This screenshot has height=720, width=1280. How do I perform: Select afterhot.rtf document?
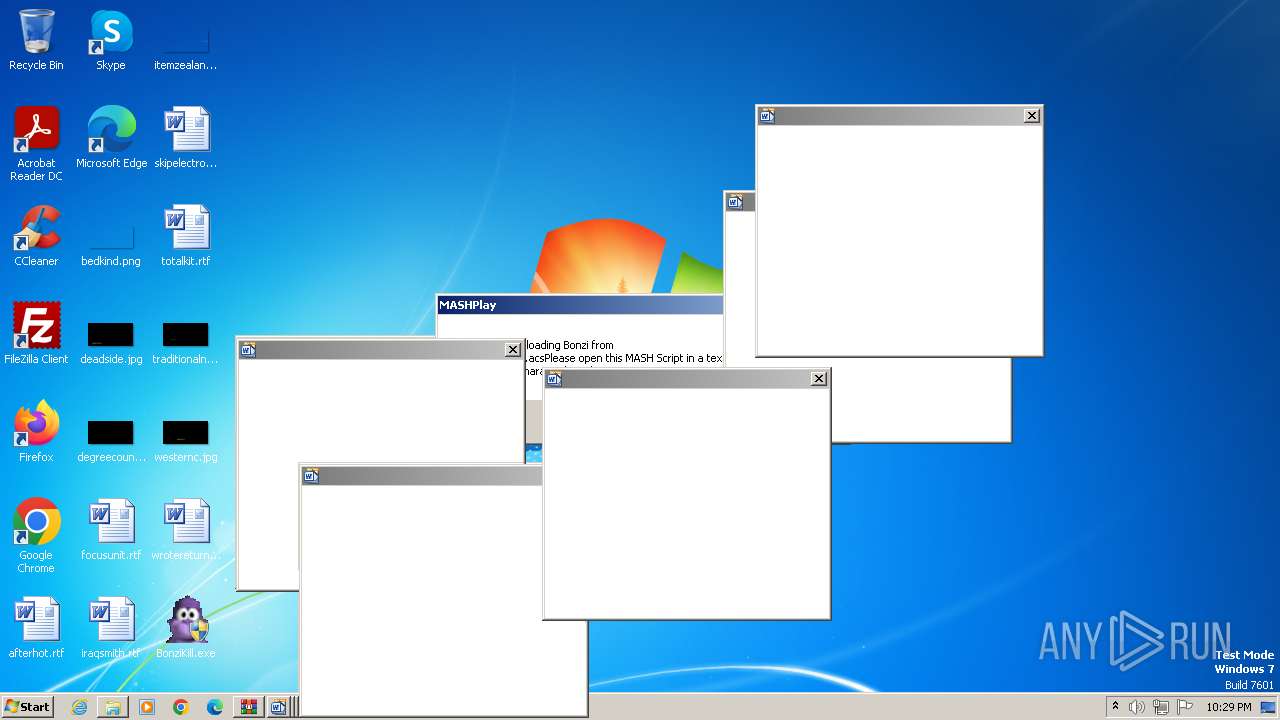tap(36, 628)
